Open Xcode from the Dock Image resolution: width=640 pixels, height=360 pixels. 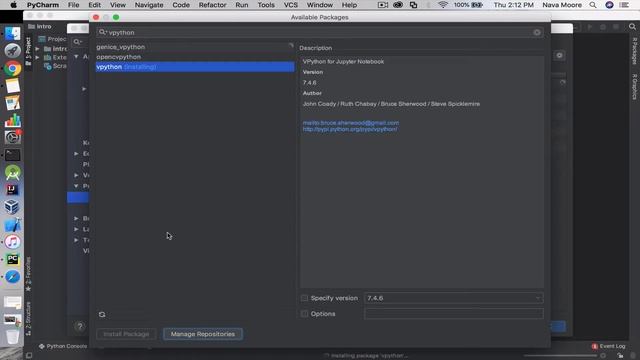[12, 224]
